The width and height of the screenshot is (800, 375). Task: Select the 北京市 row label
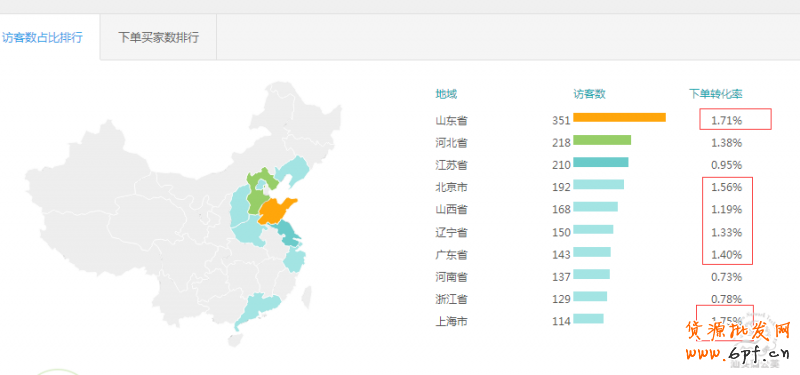tap(451, 187)
